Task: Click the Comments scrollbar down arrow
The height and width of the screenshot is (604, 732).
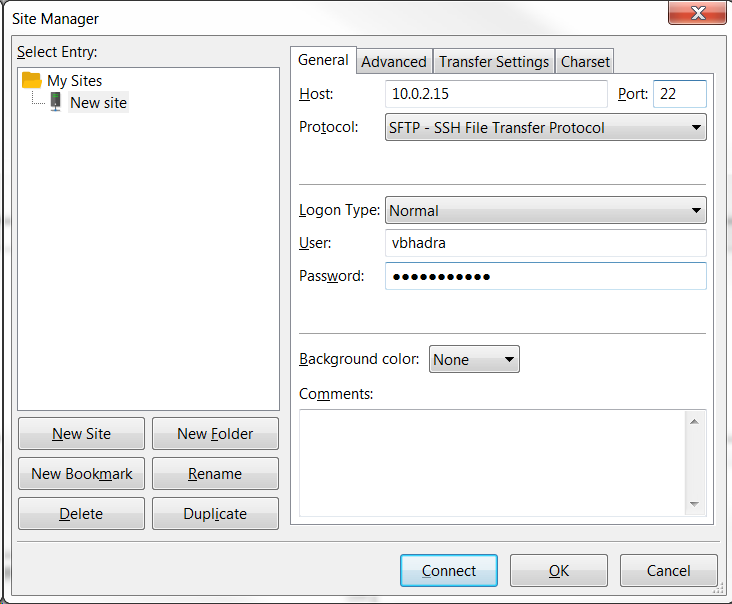Action: coord(694,505)
